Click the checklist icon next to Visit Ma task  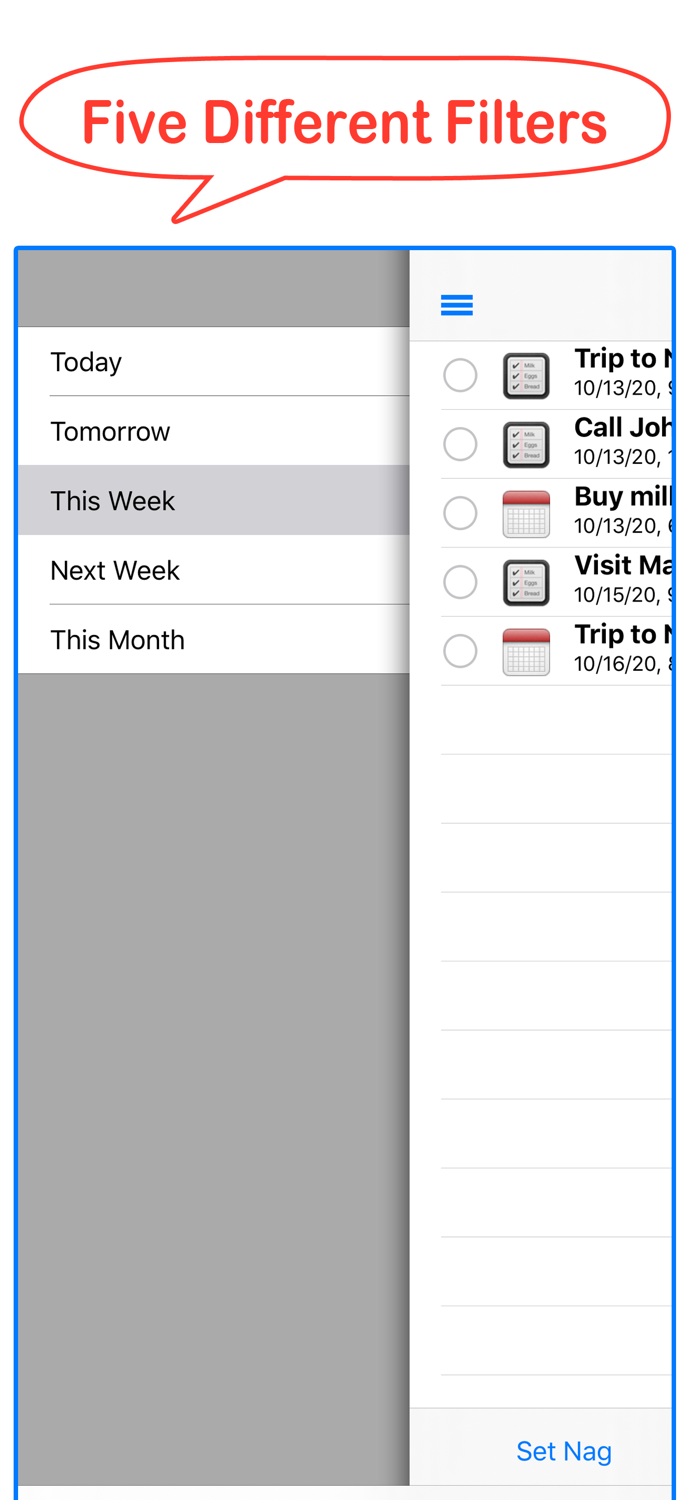tap(526, 582)
